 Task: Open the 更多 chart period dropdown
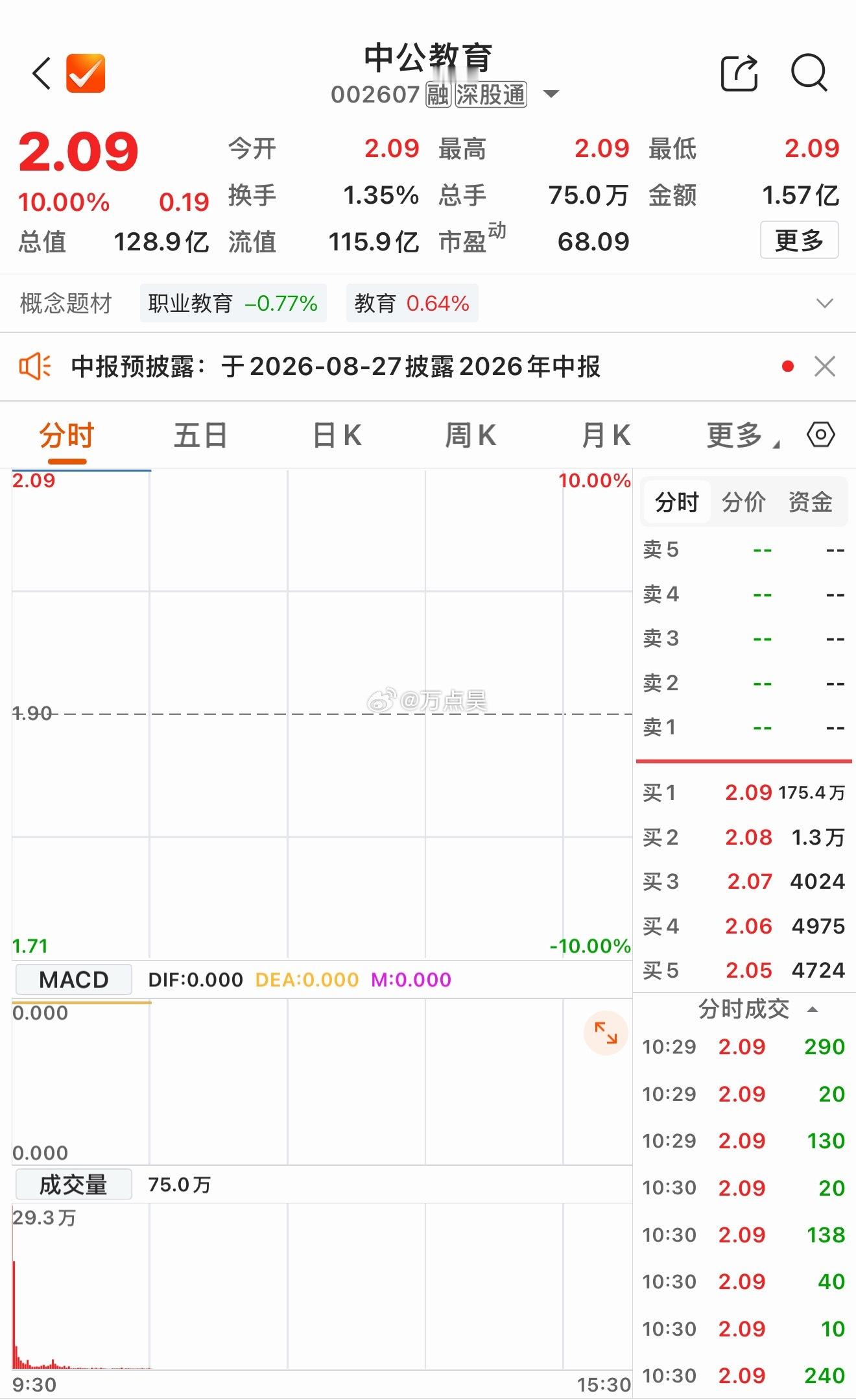tap(743, 435)
